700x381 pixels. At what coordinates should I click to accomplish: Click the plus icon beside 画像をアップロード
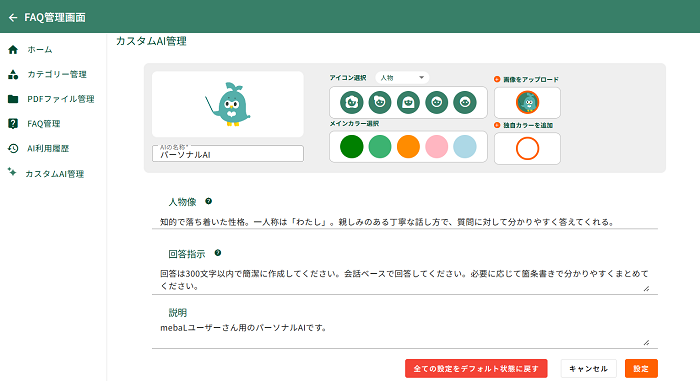click(497, 79)
